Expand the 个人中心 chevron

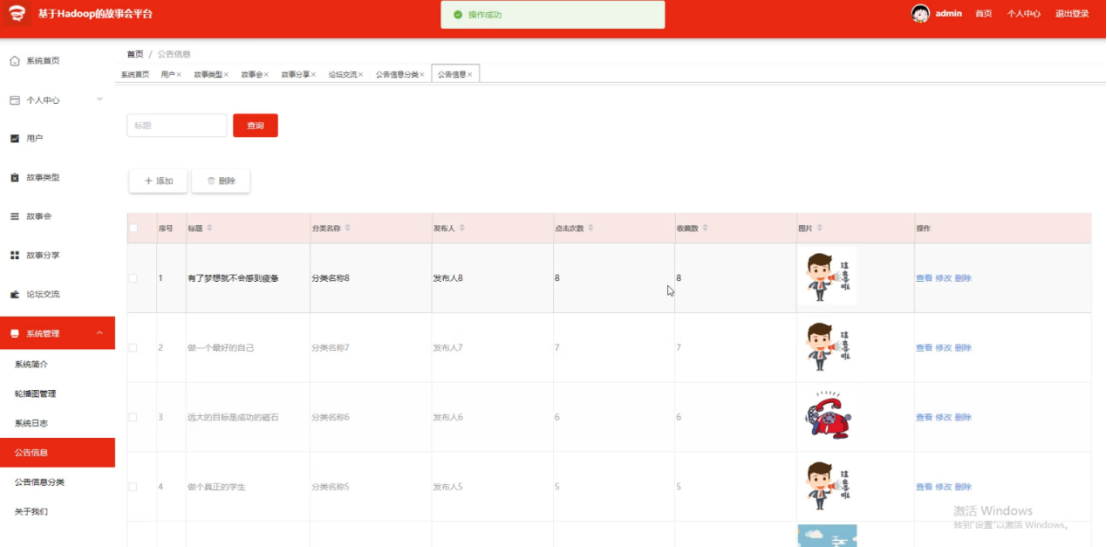(100, 100)
